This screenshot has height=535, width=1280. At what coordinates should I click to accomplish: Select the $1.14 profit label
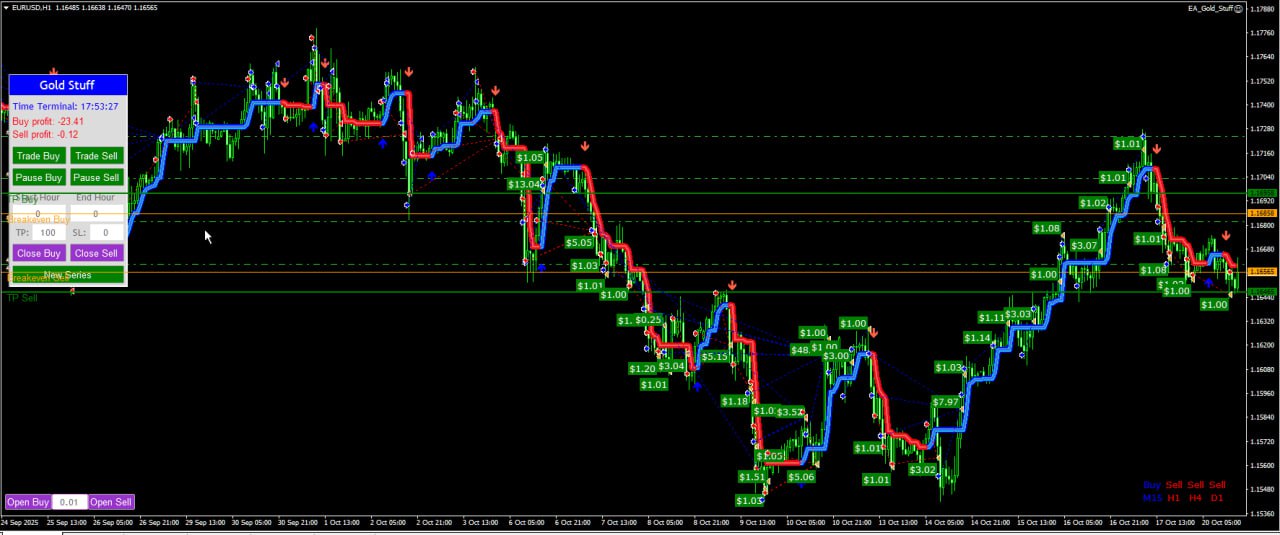tap(977, 338)
